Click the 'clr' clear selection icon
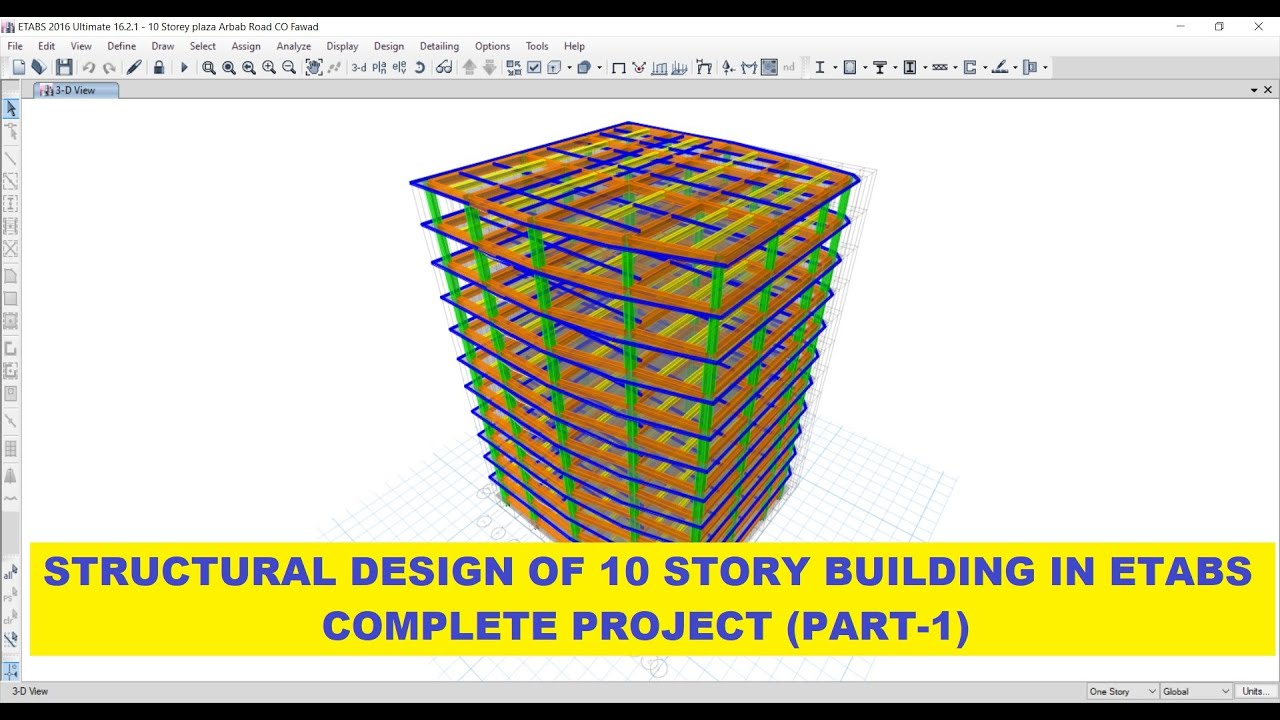1280x720 pixels. click(x=11, y=617)
